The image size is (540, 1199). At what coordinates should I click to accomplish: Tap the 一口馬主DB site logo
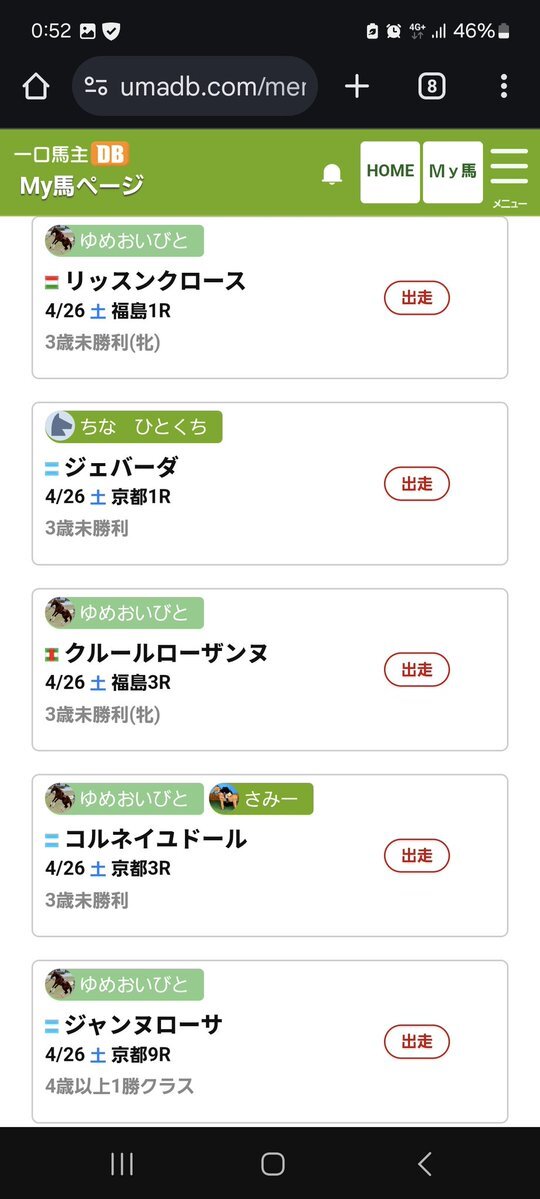point(71,154)
